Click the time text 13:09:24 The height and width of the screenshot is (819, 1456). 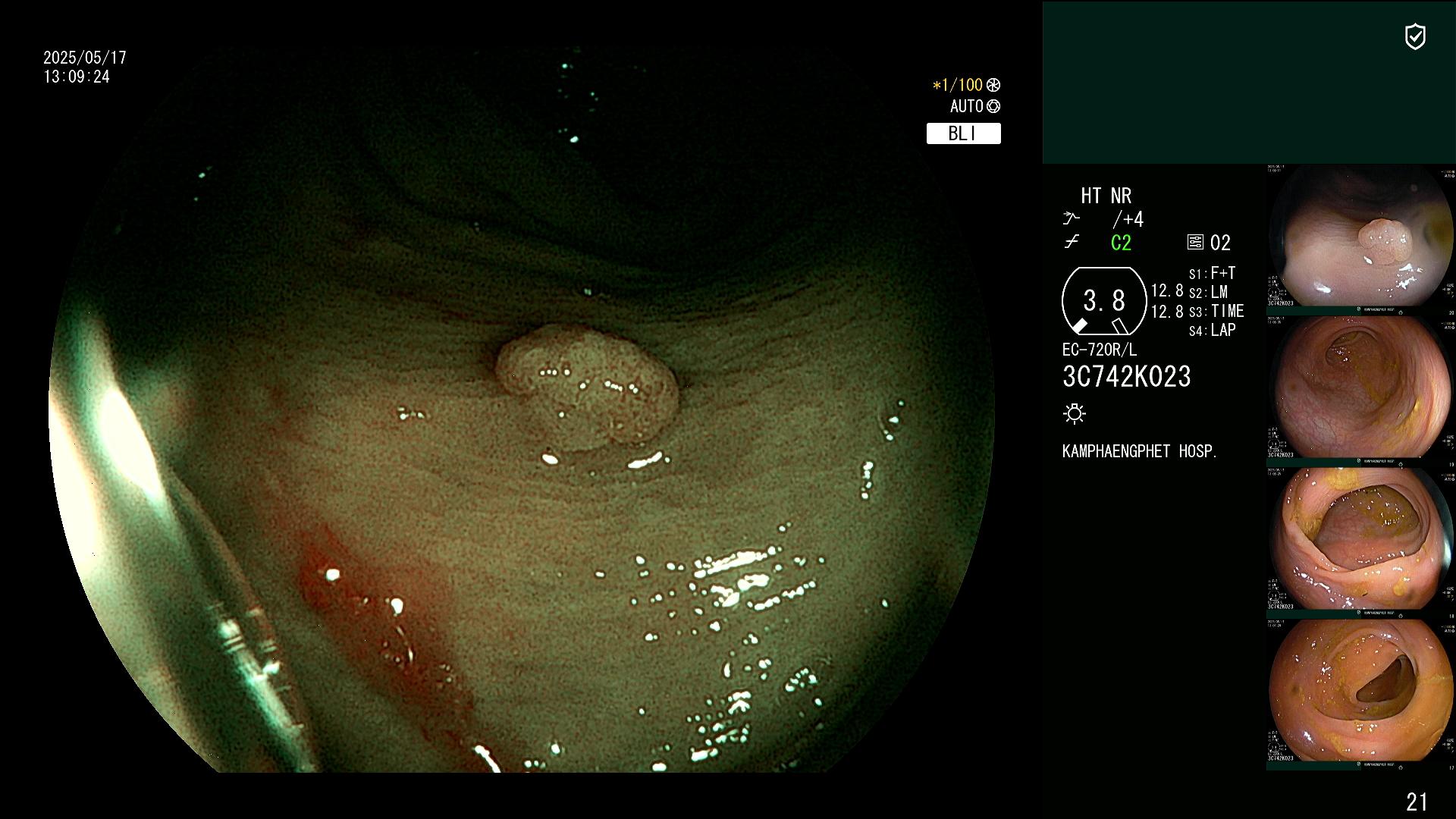click(x=77, y=77)
